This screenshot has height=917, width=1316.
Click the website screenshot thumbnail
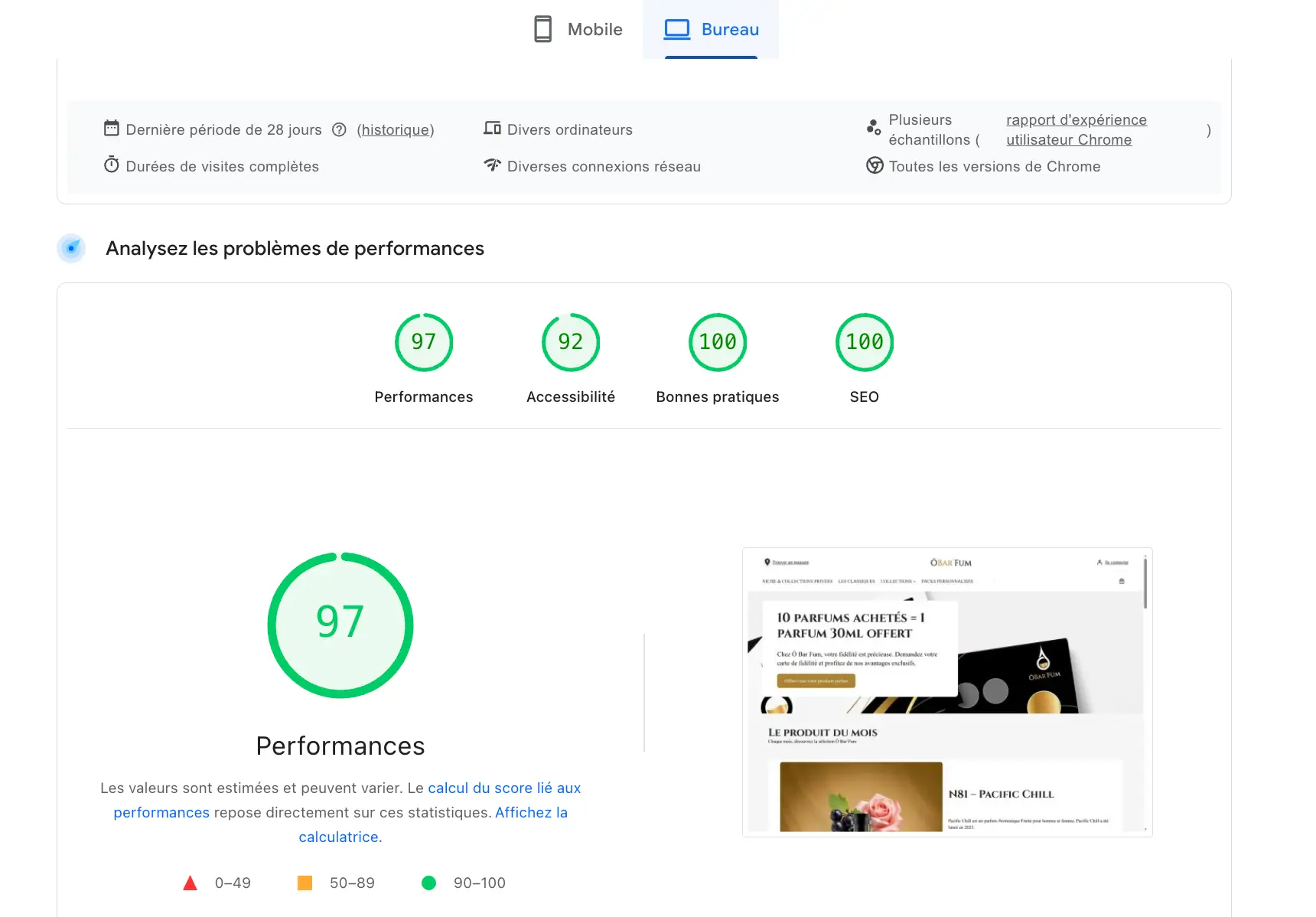tap(946, 692)
